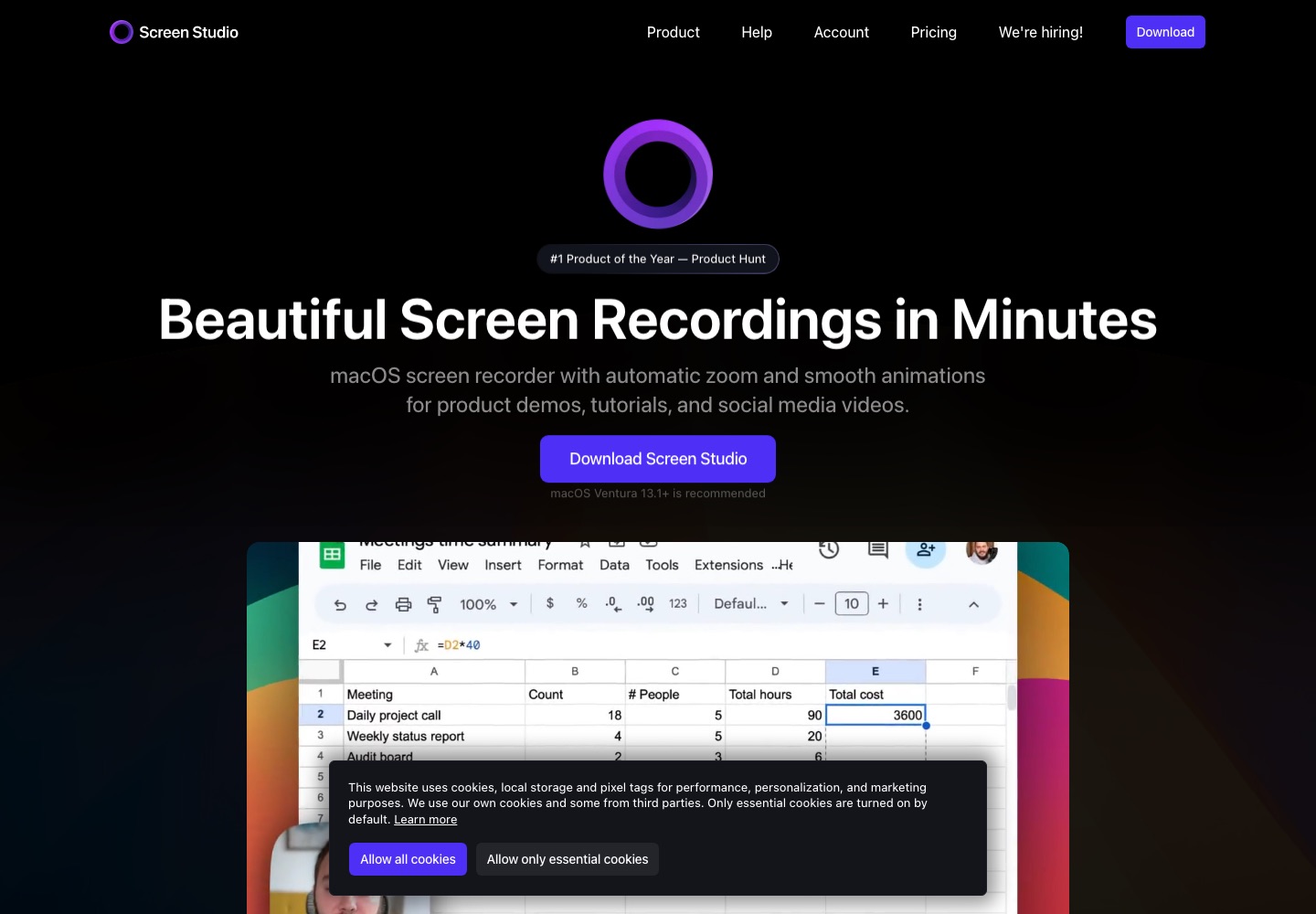Click the large purple ring app icon

pos(658,174)
